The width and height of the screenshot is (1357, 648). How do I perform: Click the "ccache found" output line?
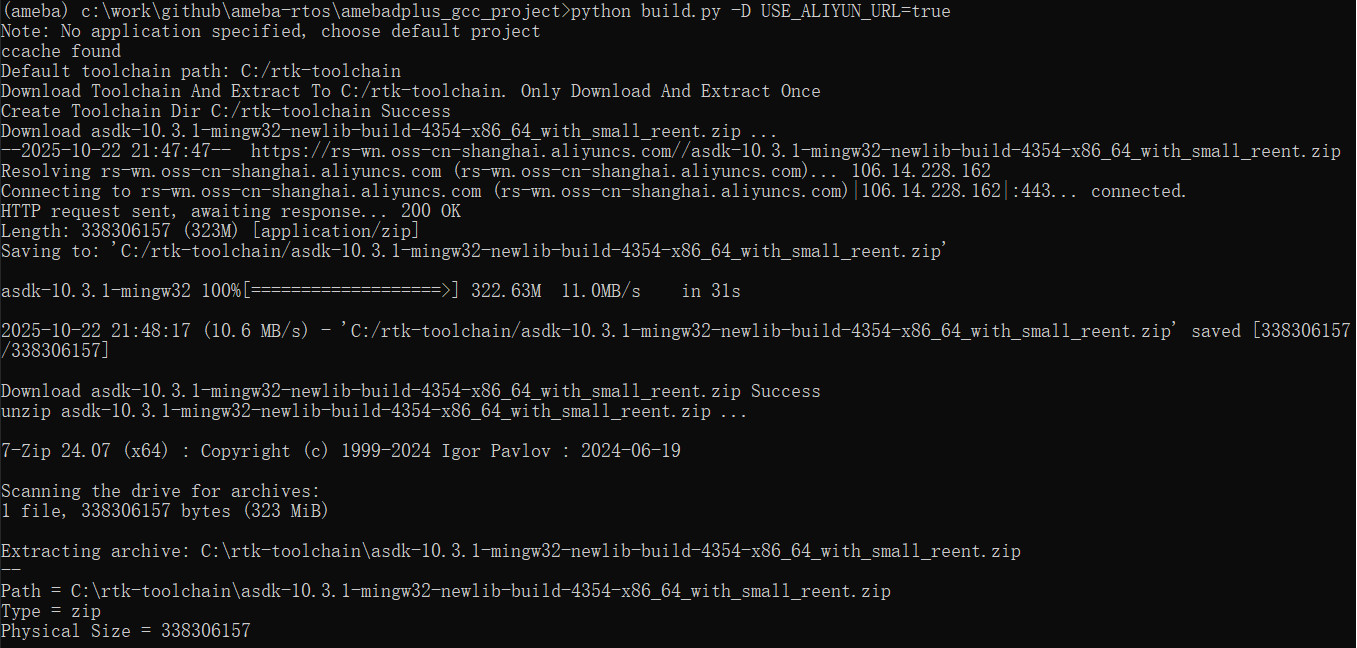[x=61, y=51]
